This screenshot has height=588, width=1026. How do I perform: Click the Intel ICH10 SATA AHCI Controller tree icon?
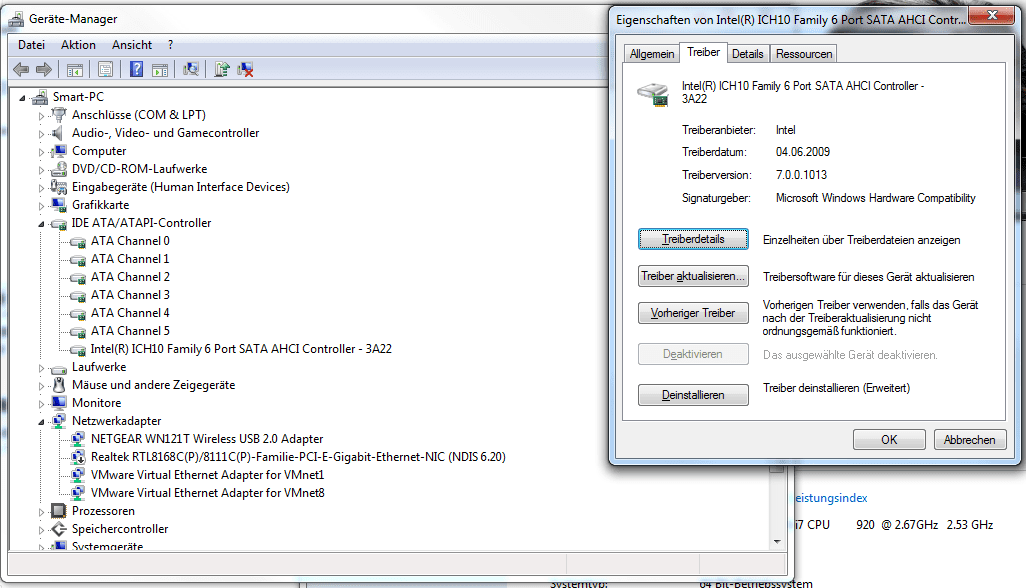(78, 350)
